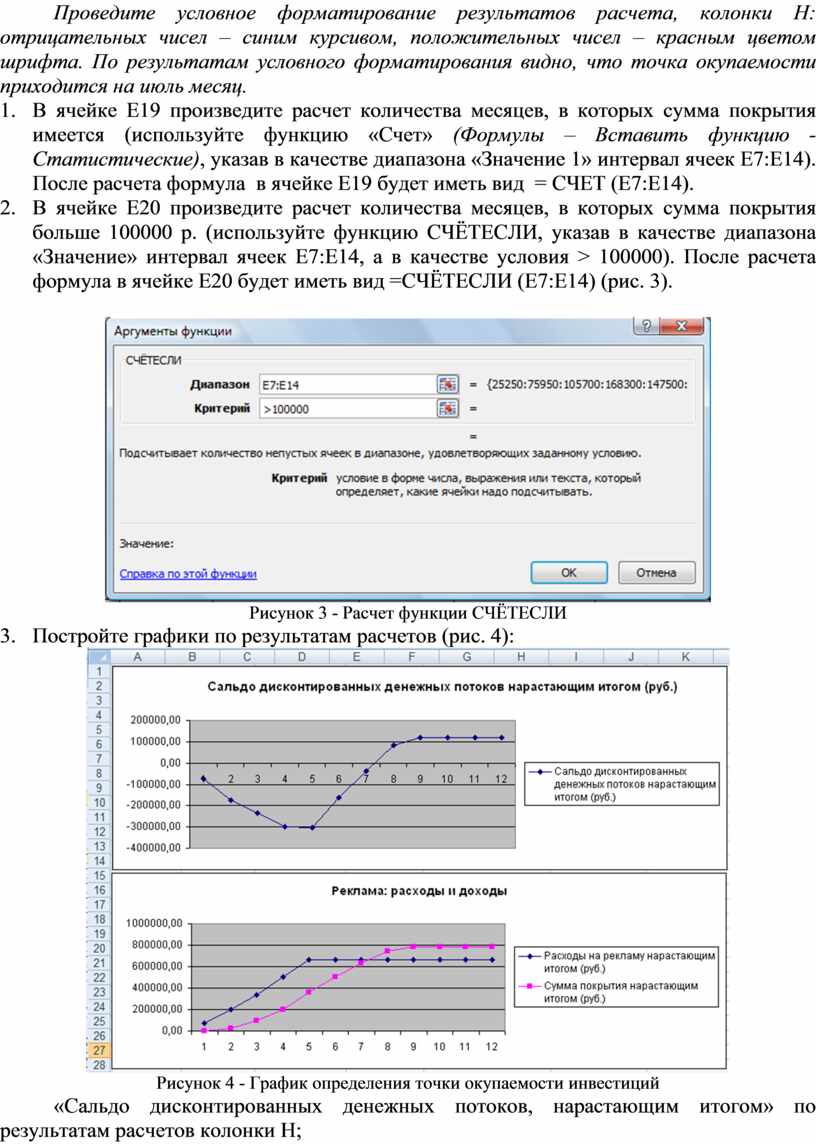
Task: Select column header D
Action: (x=301, y=657)
